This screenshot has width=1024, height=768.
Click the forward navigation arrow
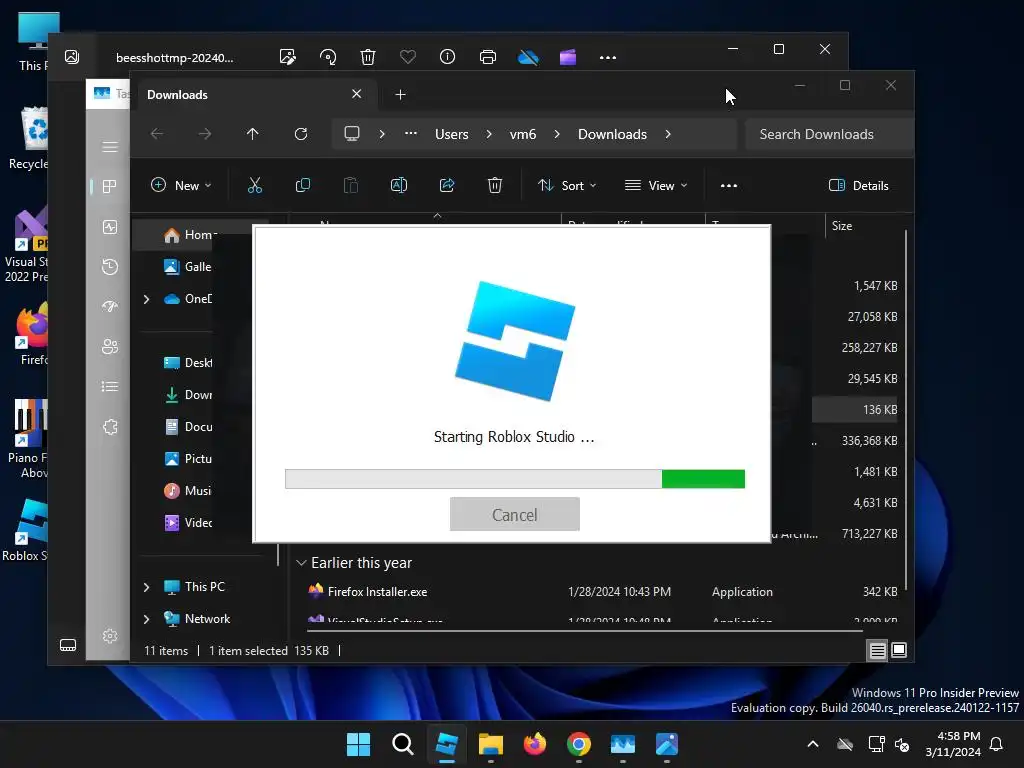205,134
